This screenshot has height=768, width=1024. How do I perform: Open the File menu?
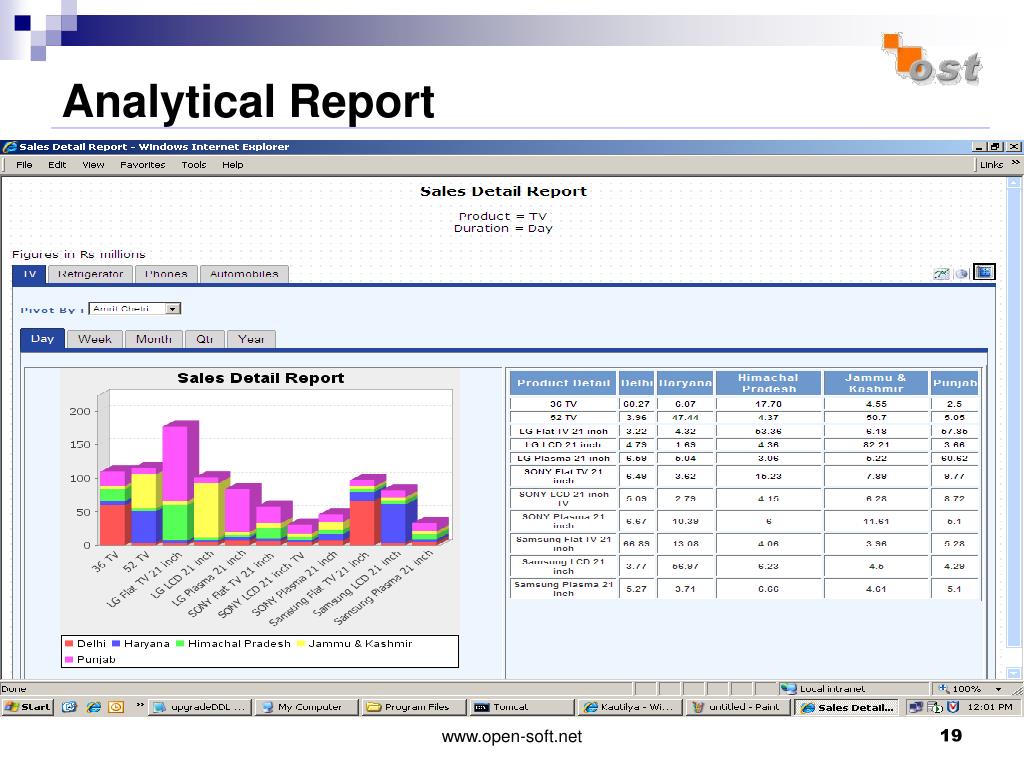[x=24, y=165]
